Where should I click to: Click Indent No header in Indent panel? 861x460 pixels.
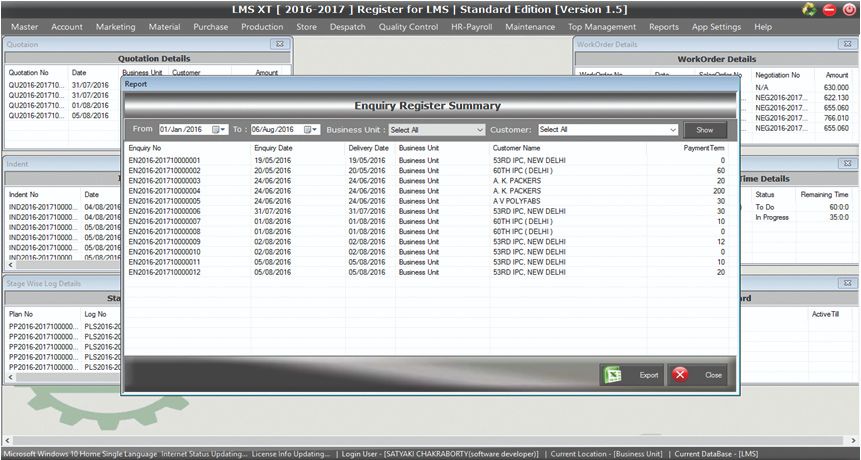pos(24,194)
